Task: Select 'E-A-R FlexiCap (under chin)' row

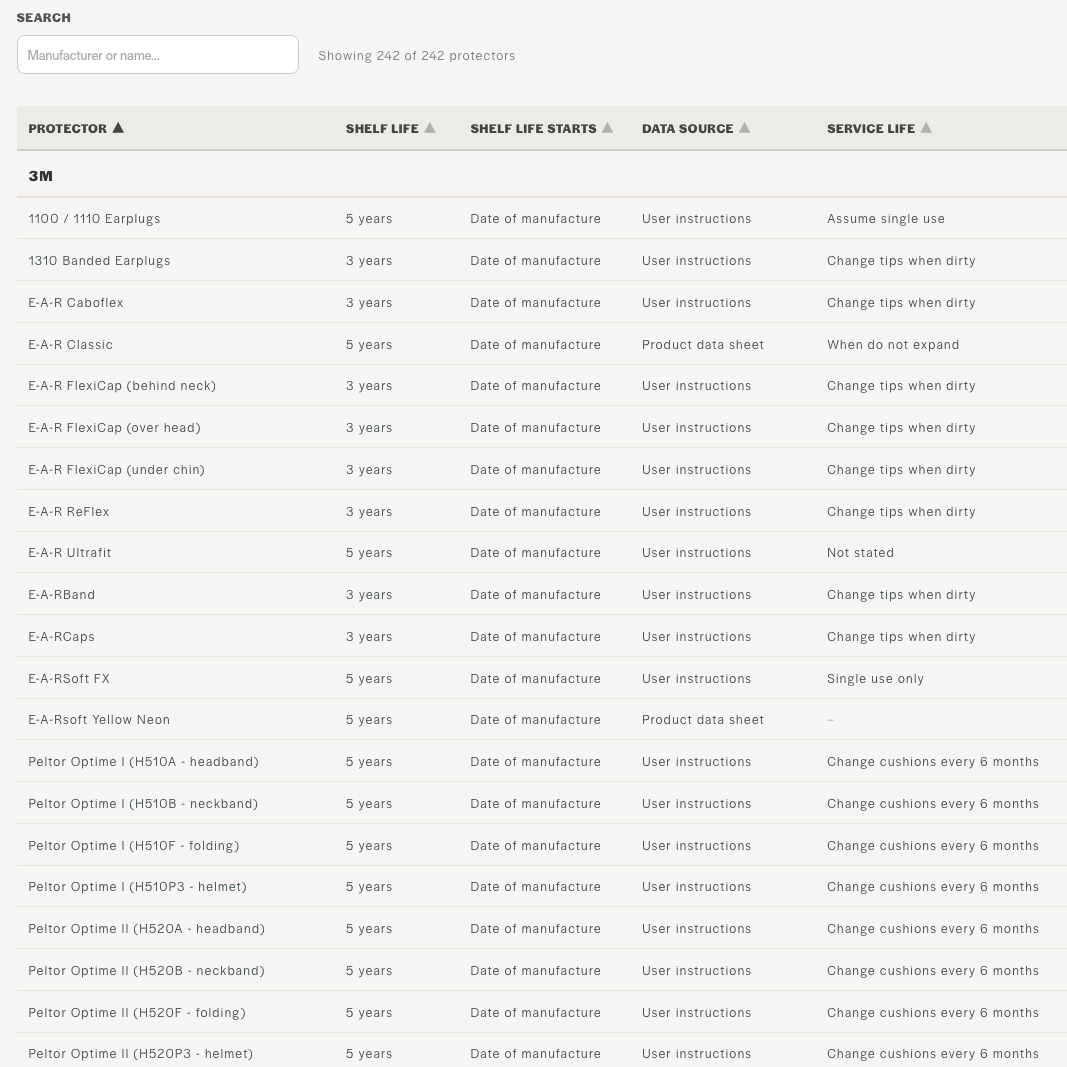Action: tap(542, 470)
